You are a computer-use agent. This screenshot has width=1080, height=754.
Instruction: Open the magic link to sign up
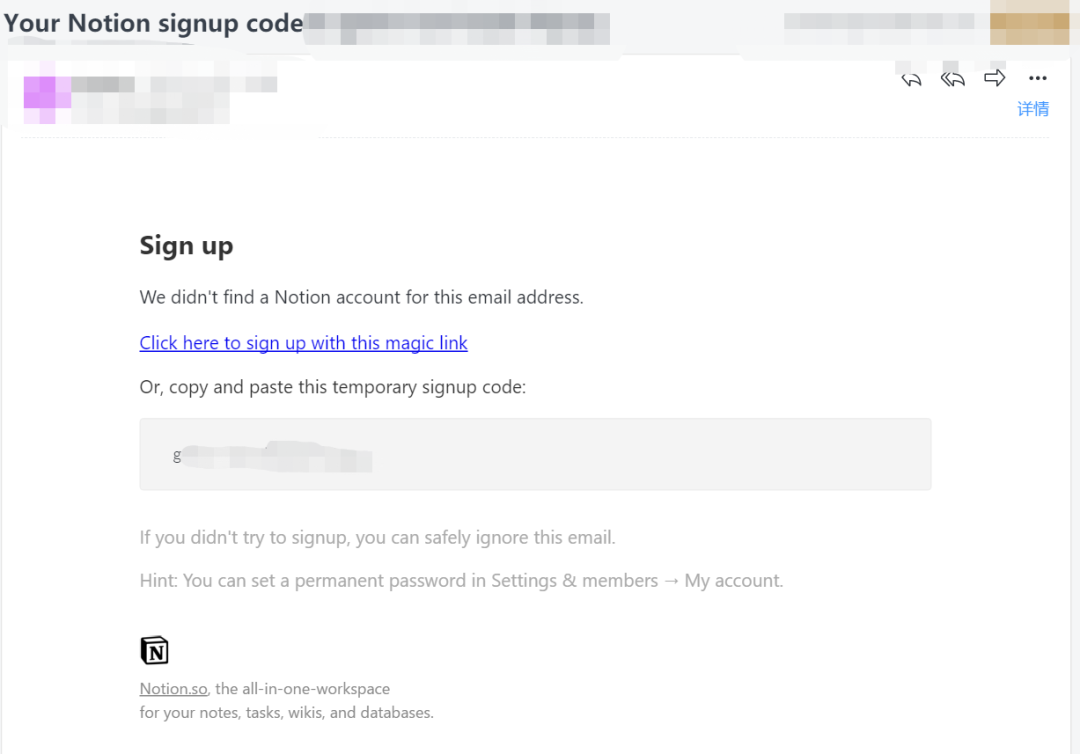pyautogui.click(x=303, y=343)
